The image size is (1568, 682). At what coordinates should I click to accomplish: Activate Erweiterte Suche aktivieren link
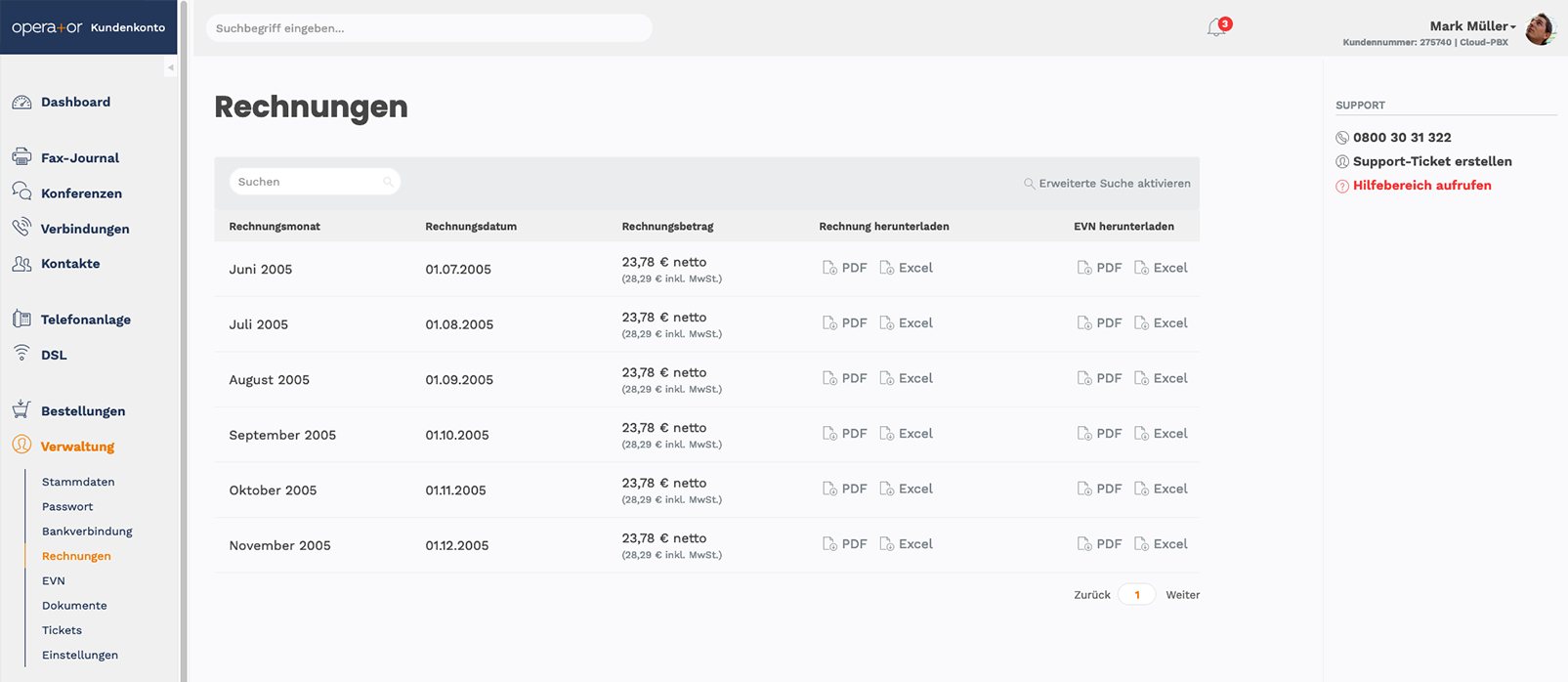point(1107,184)
